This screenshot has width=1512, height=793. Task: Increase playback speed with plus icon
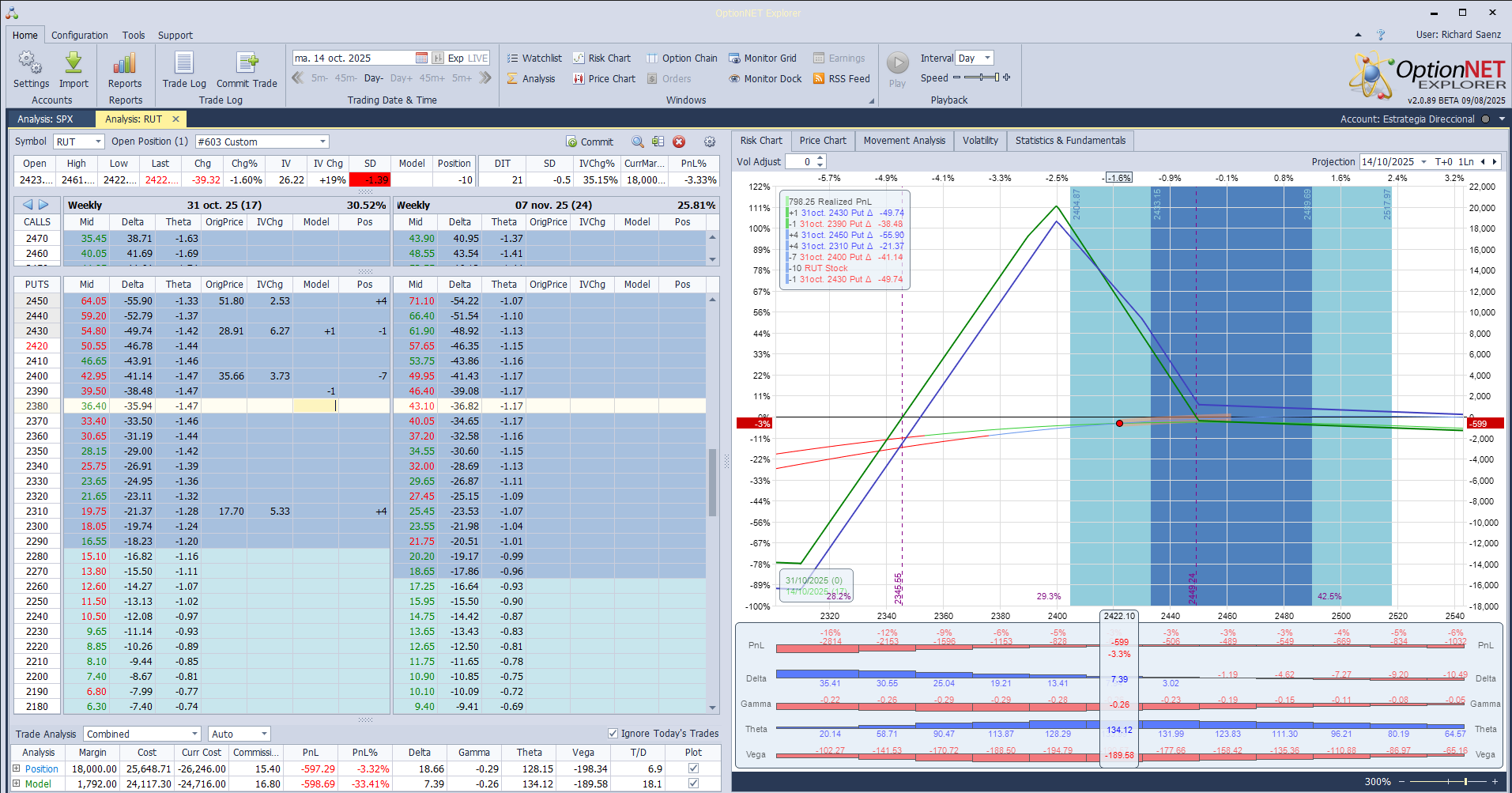pos(1007,77)
